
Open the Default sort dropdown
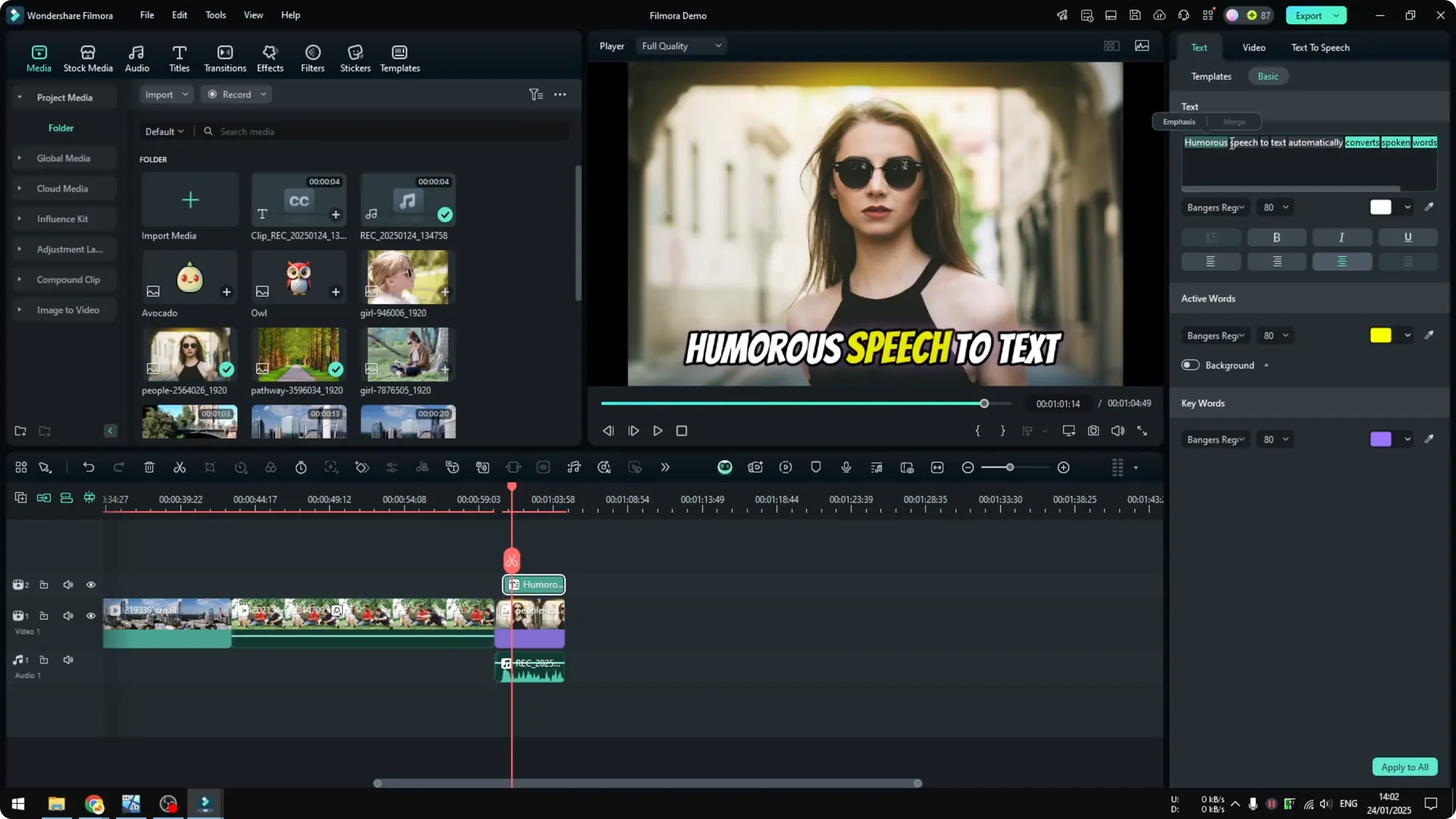tap(165, 131)
